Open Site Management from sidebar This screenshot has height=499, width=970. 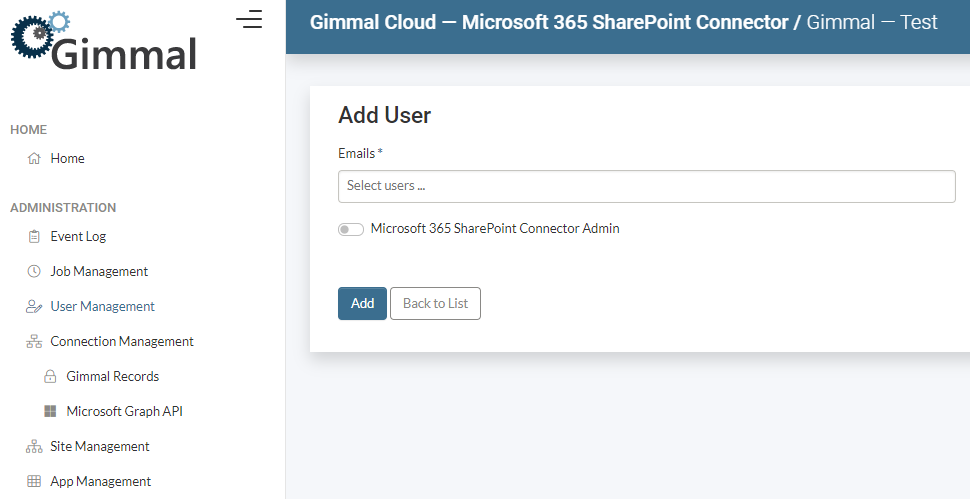click(x=100, y=447)
